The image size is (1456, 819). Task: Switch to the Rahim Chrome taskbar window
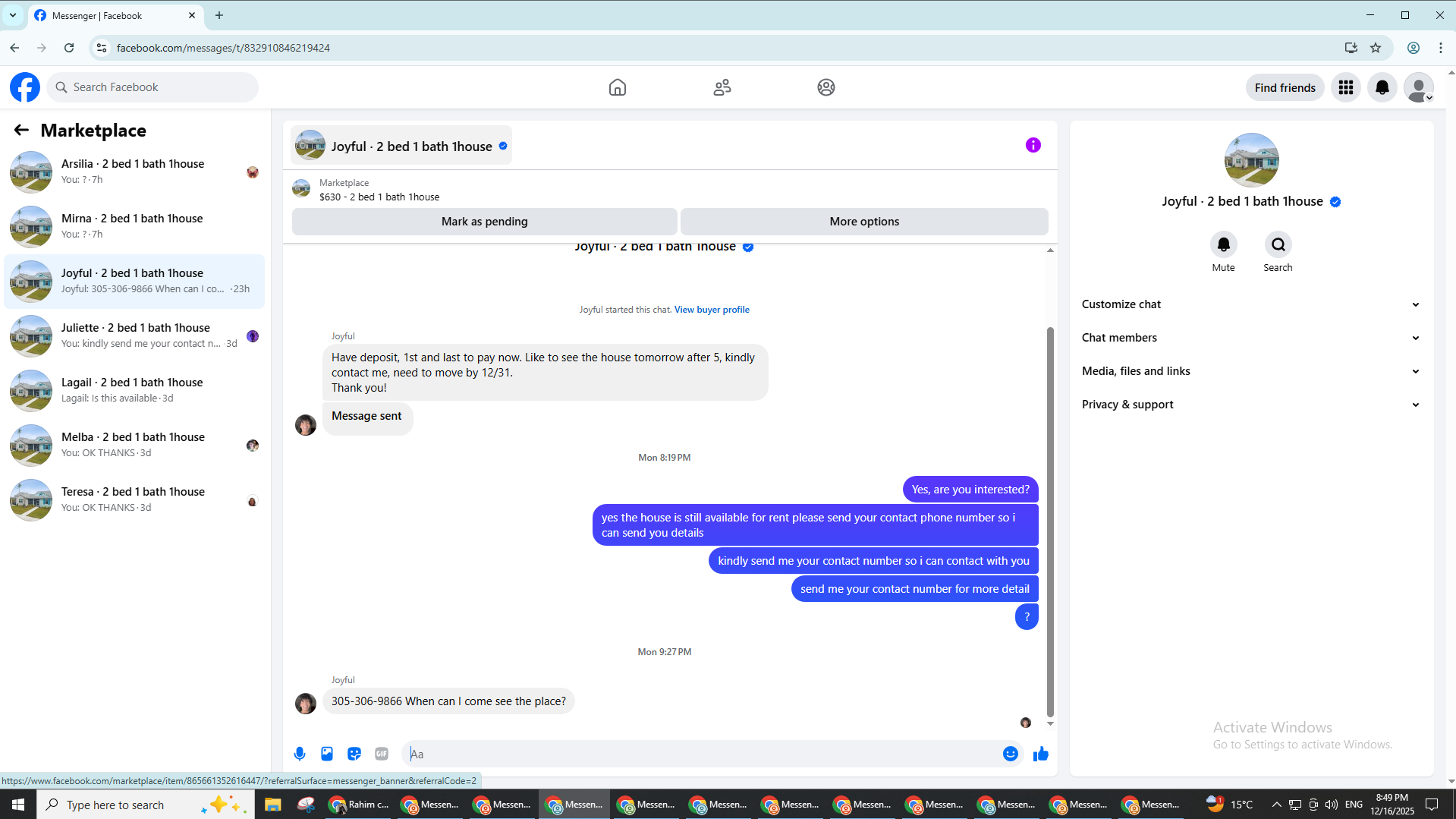pos(359,805)
